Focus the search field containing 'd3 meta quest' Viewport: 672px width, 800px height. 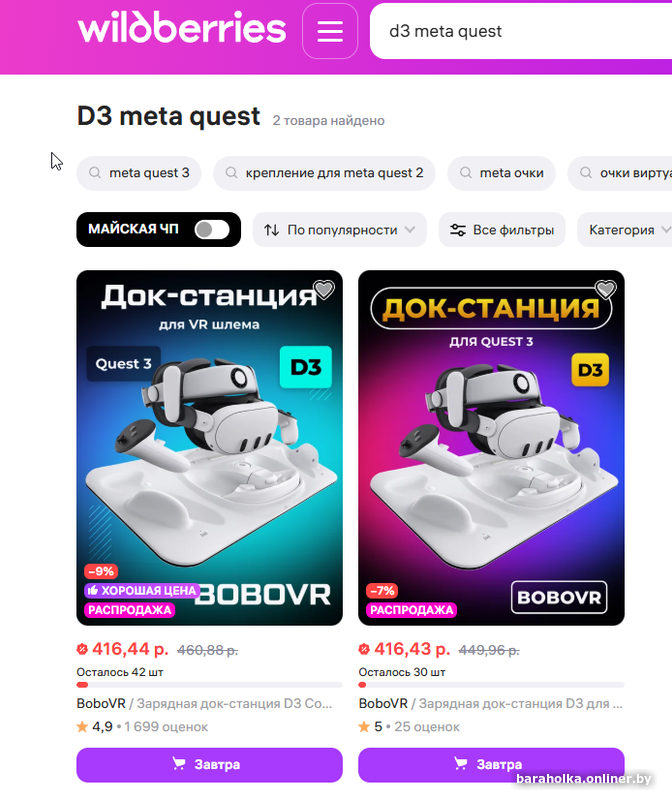pos(520,31)
